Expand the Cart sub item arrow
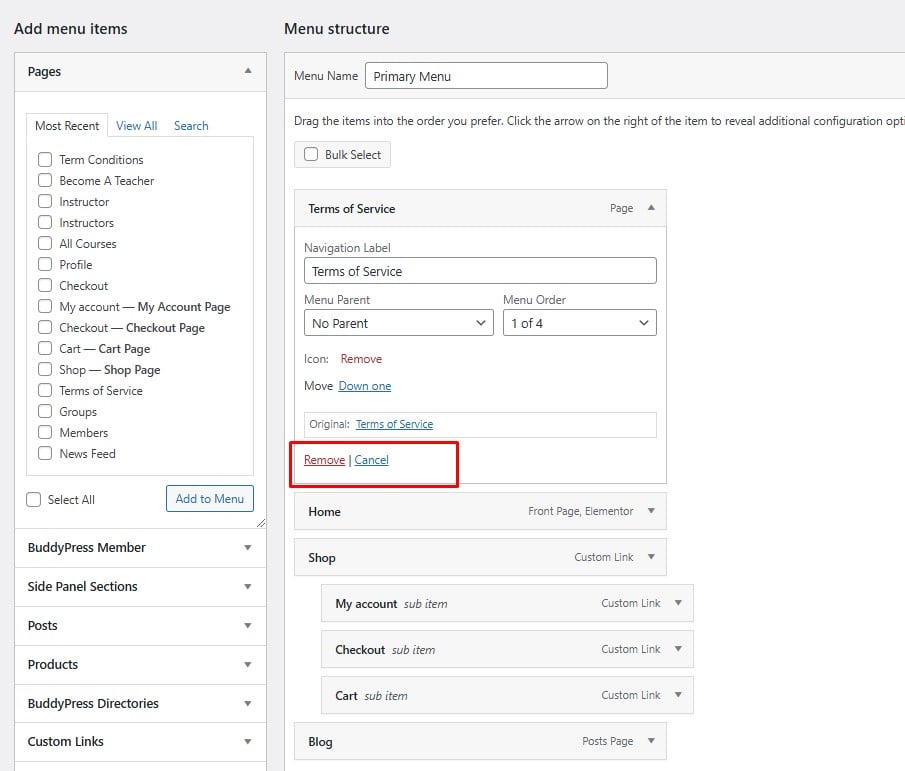The image size is (905, 771). (x=678, y=695)
